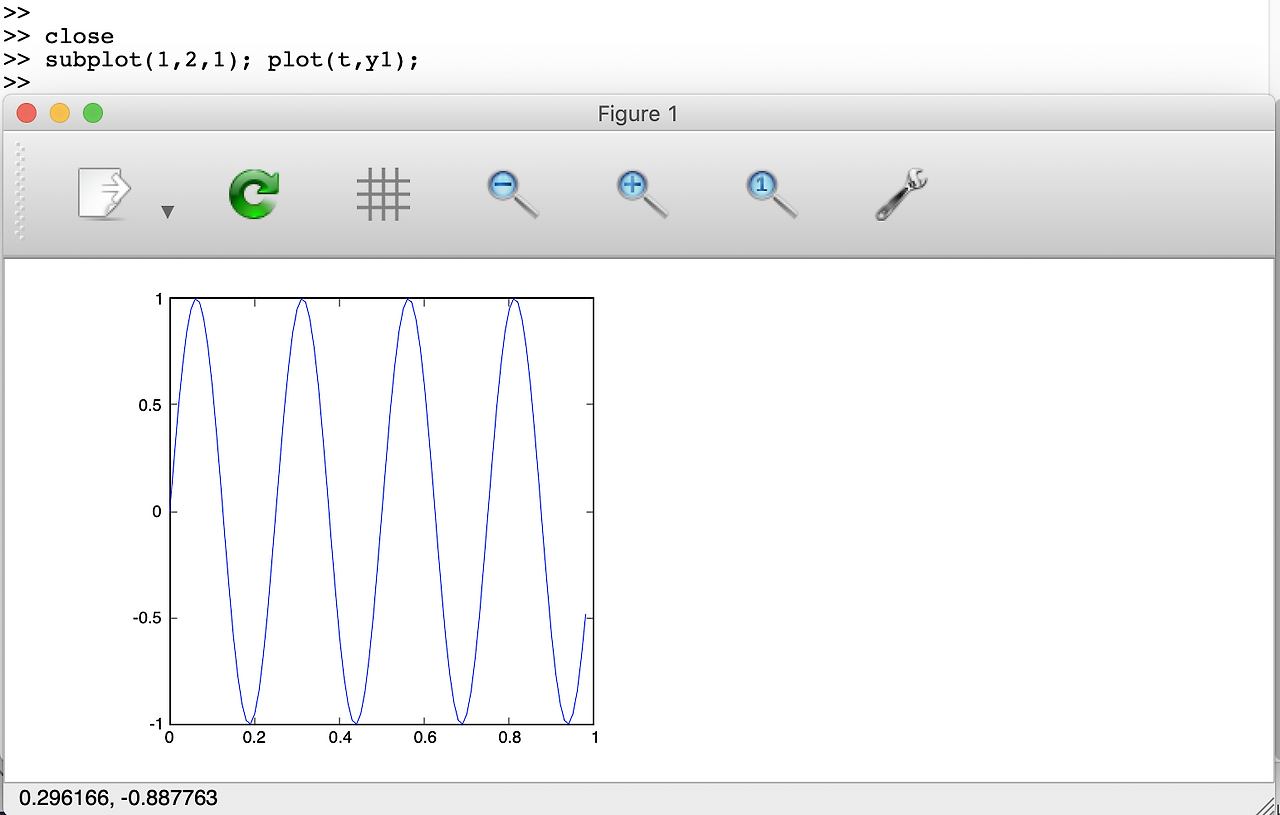
Task: Close the Figure 1 window
Action: (x=27, y=113)
